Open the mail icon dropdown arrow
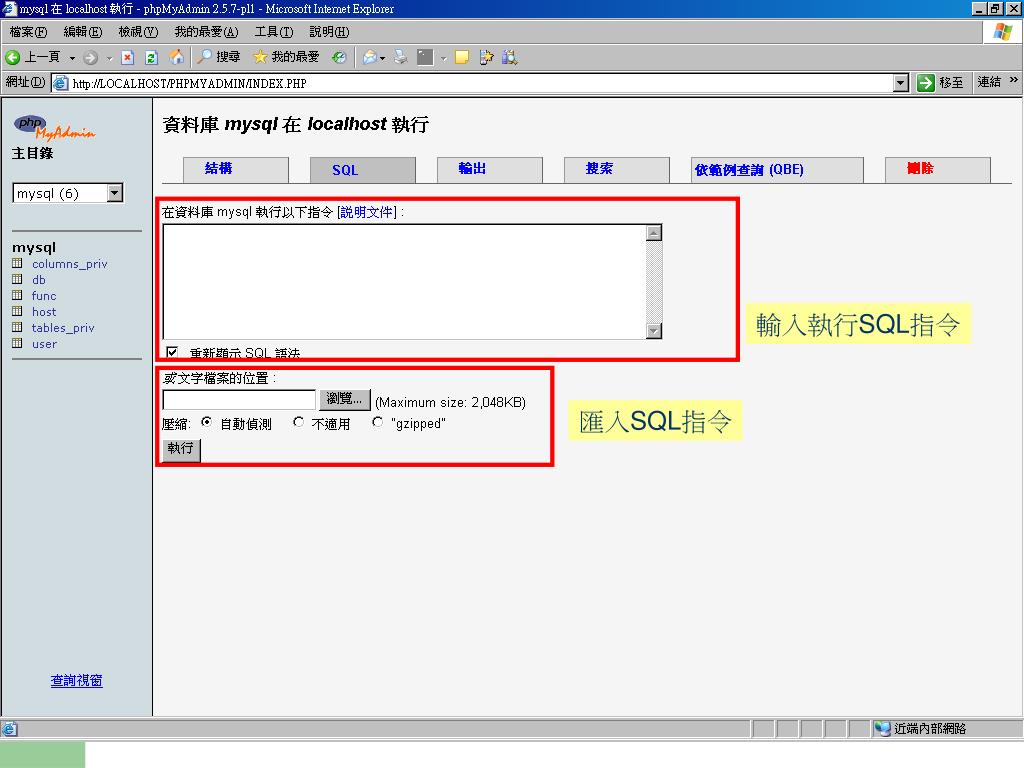Viewport: 1024px width, 768px height. click(x=382, y=58)
